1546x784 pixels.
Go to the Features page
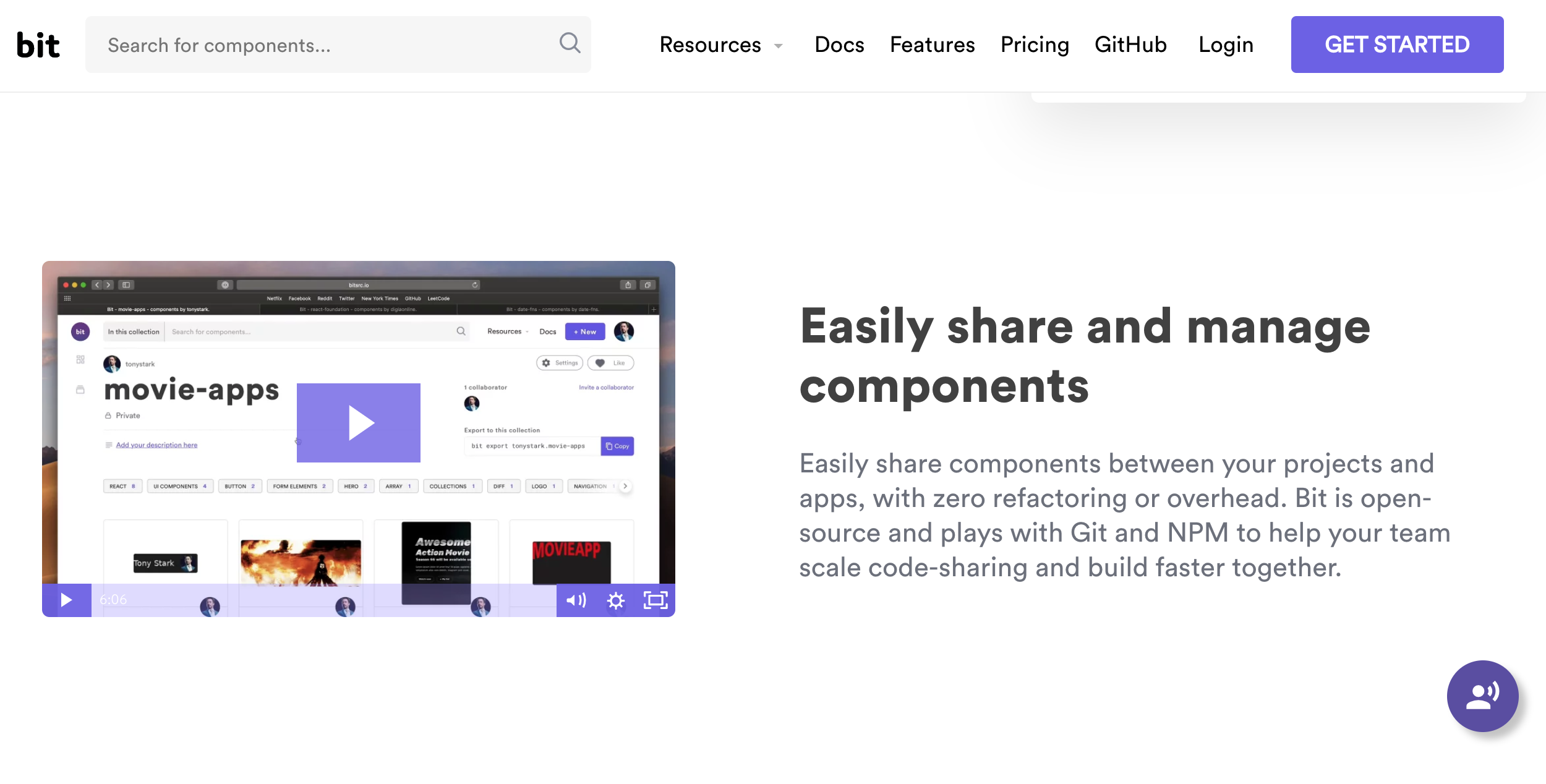pos(932,45)
